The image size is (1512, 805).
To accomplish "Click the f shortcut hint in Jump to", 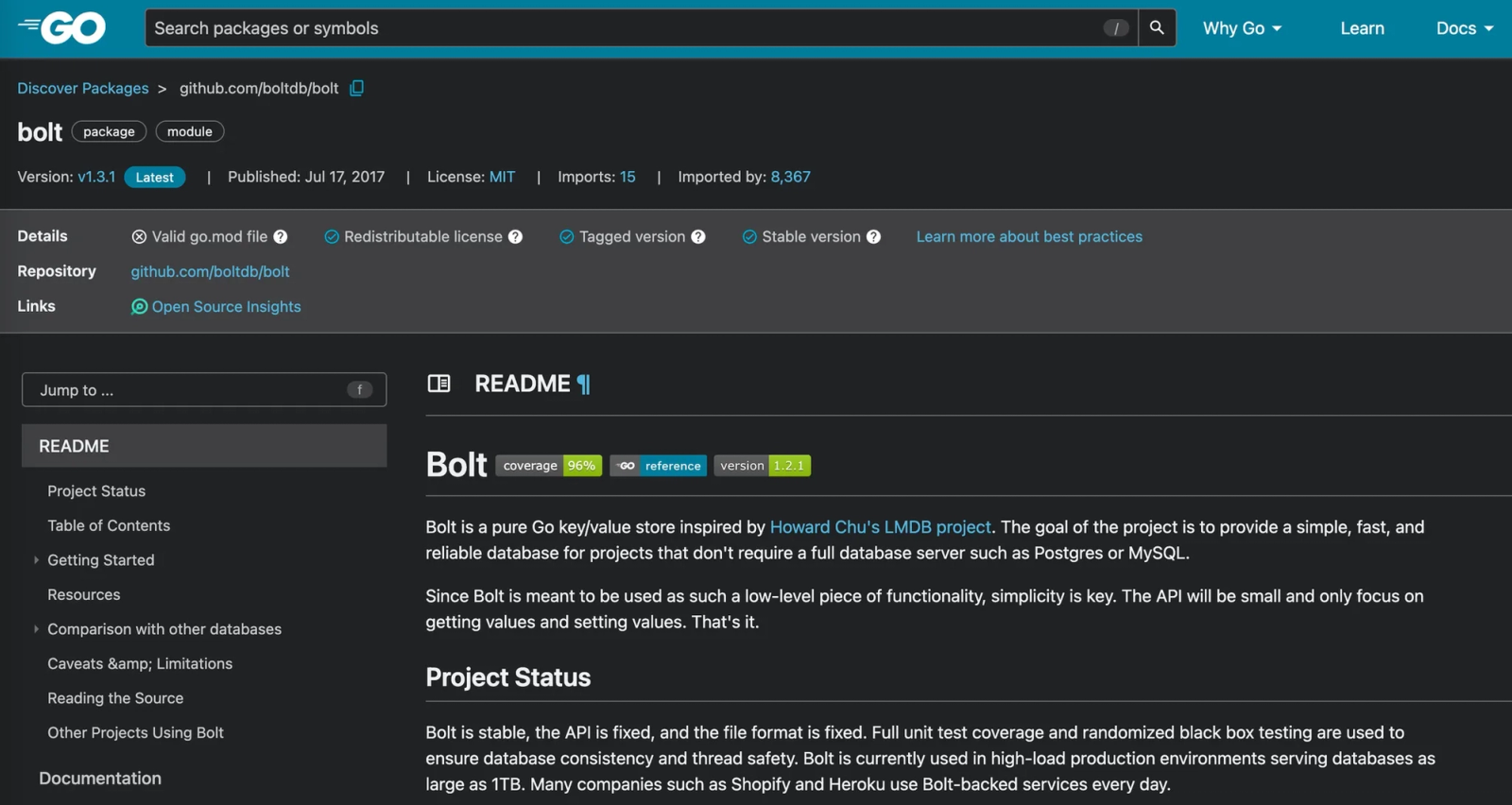I will click(x=359, y=389).
